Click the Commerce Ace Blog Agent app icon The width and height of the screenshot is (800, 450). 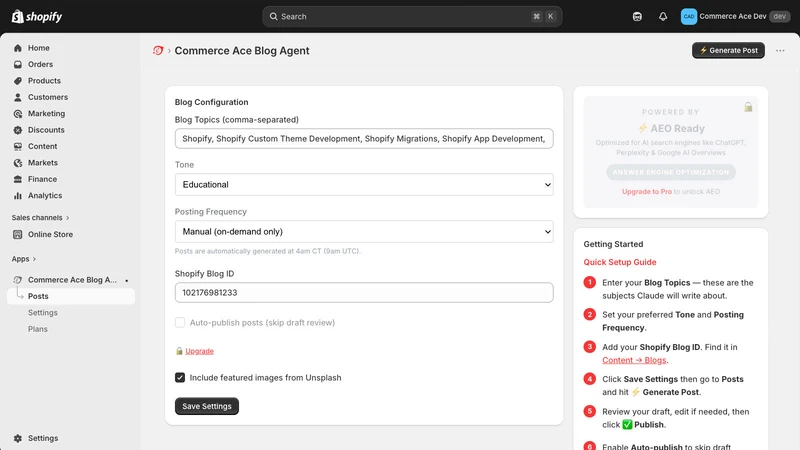pos(18,280)
